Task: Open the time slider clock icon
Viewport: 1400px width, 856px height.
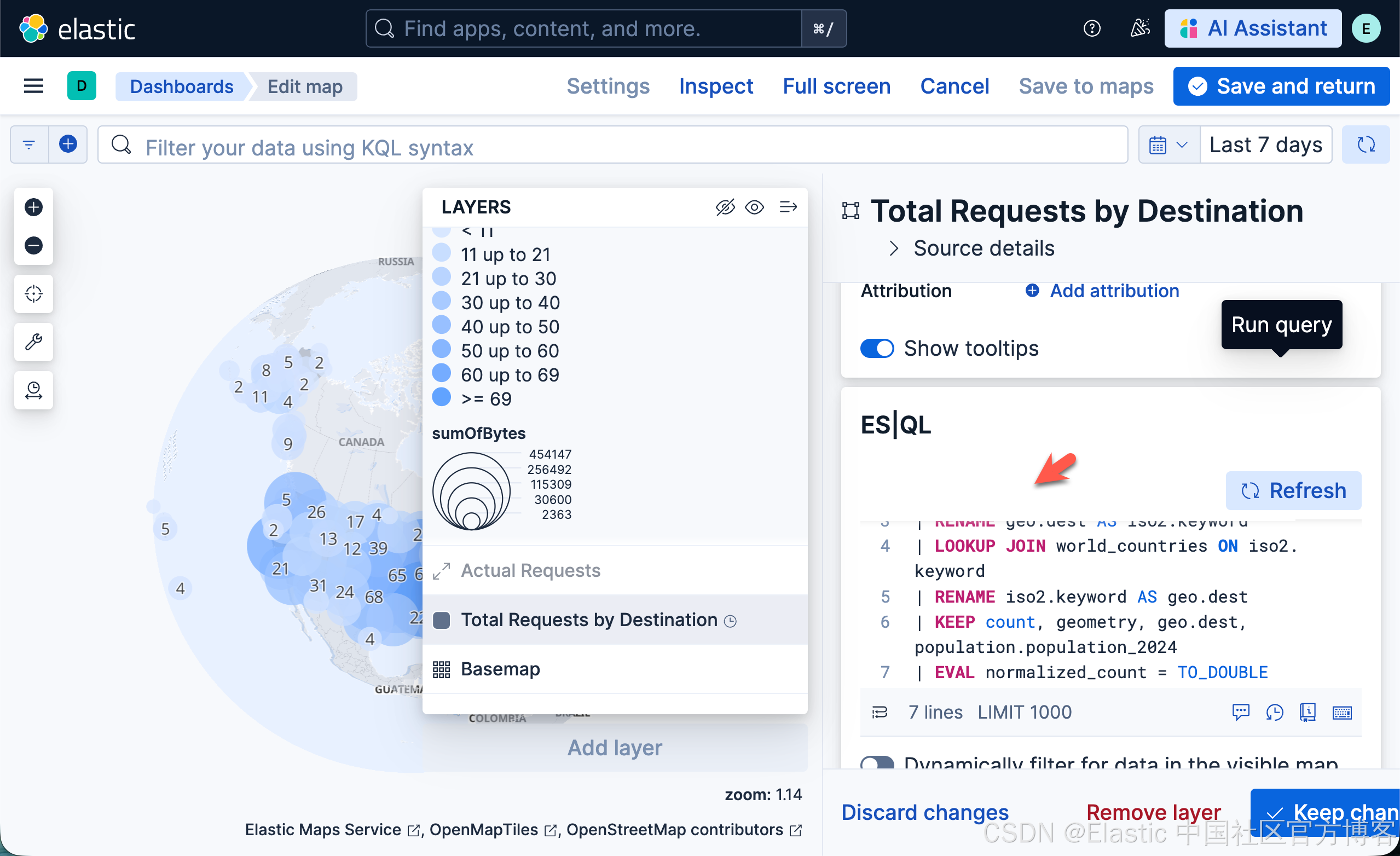Action: coord(33,390)
